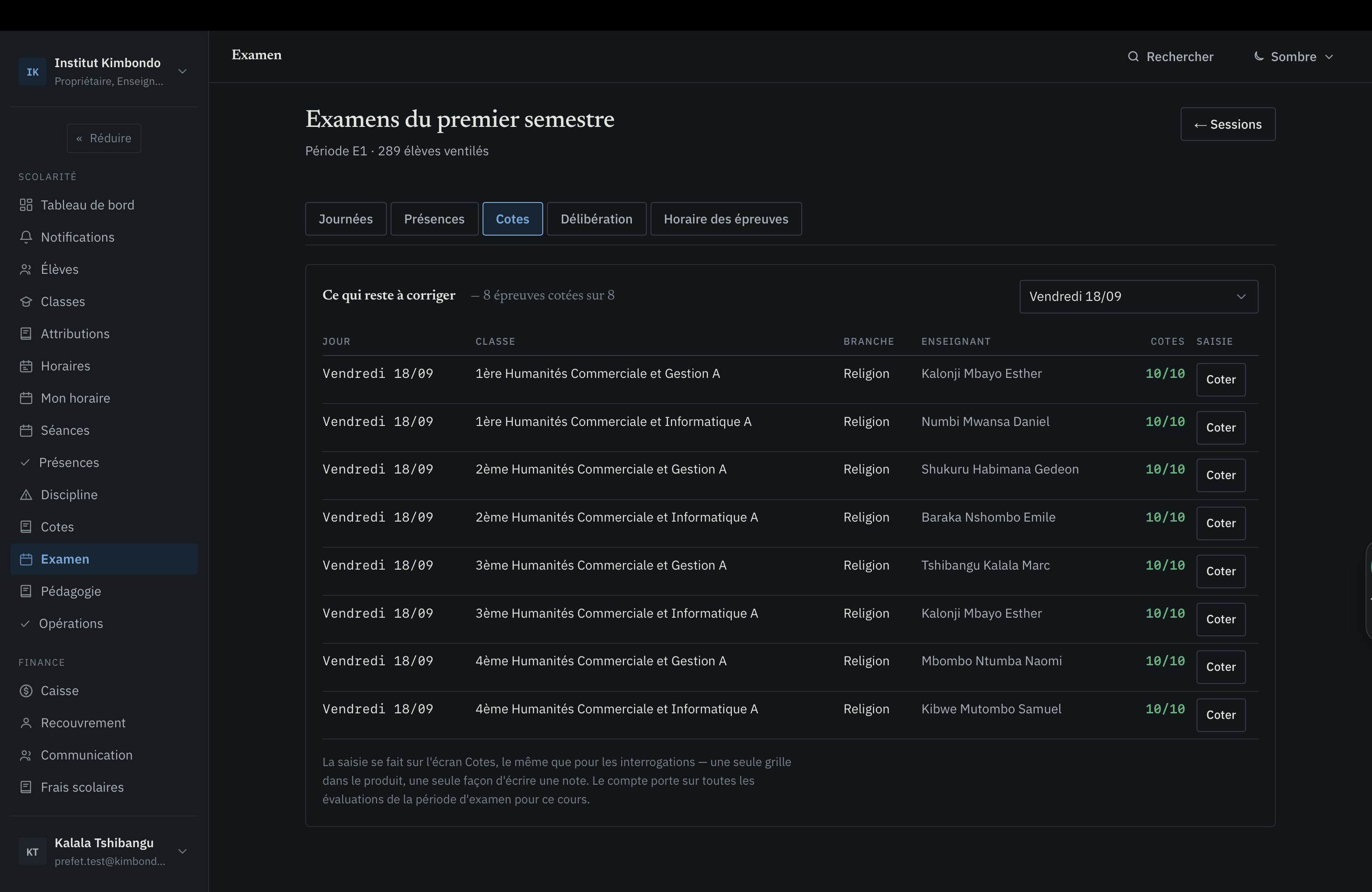The image size is (1372, 892).
Task: Select the Discipline warning triangle icon
Action: click(x=26, y=495)
